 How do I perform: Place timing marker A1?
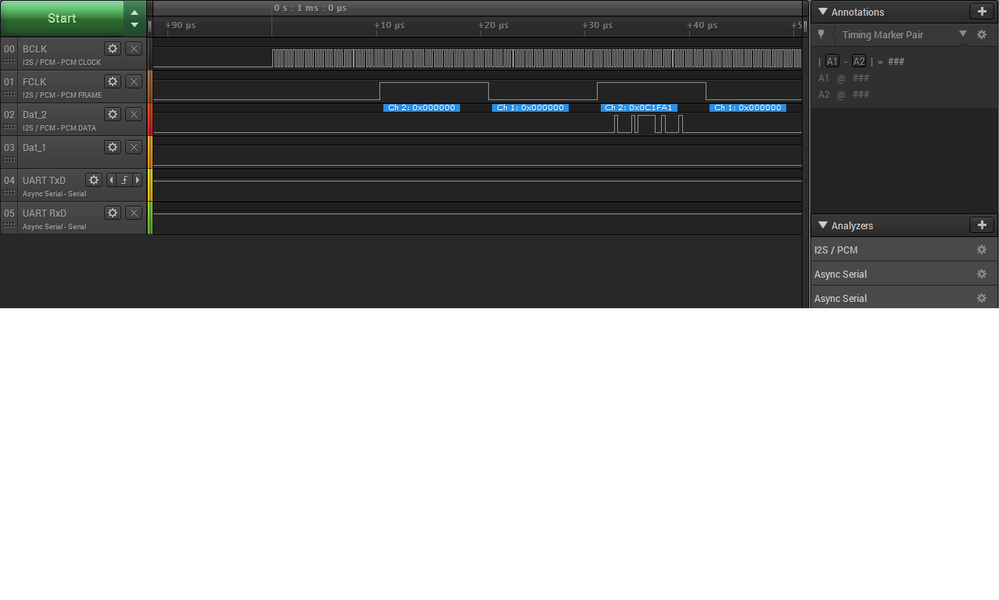[832, 61]
